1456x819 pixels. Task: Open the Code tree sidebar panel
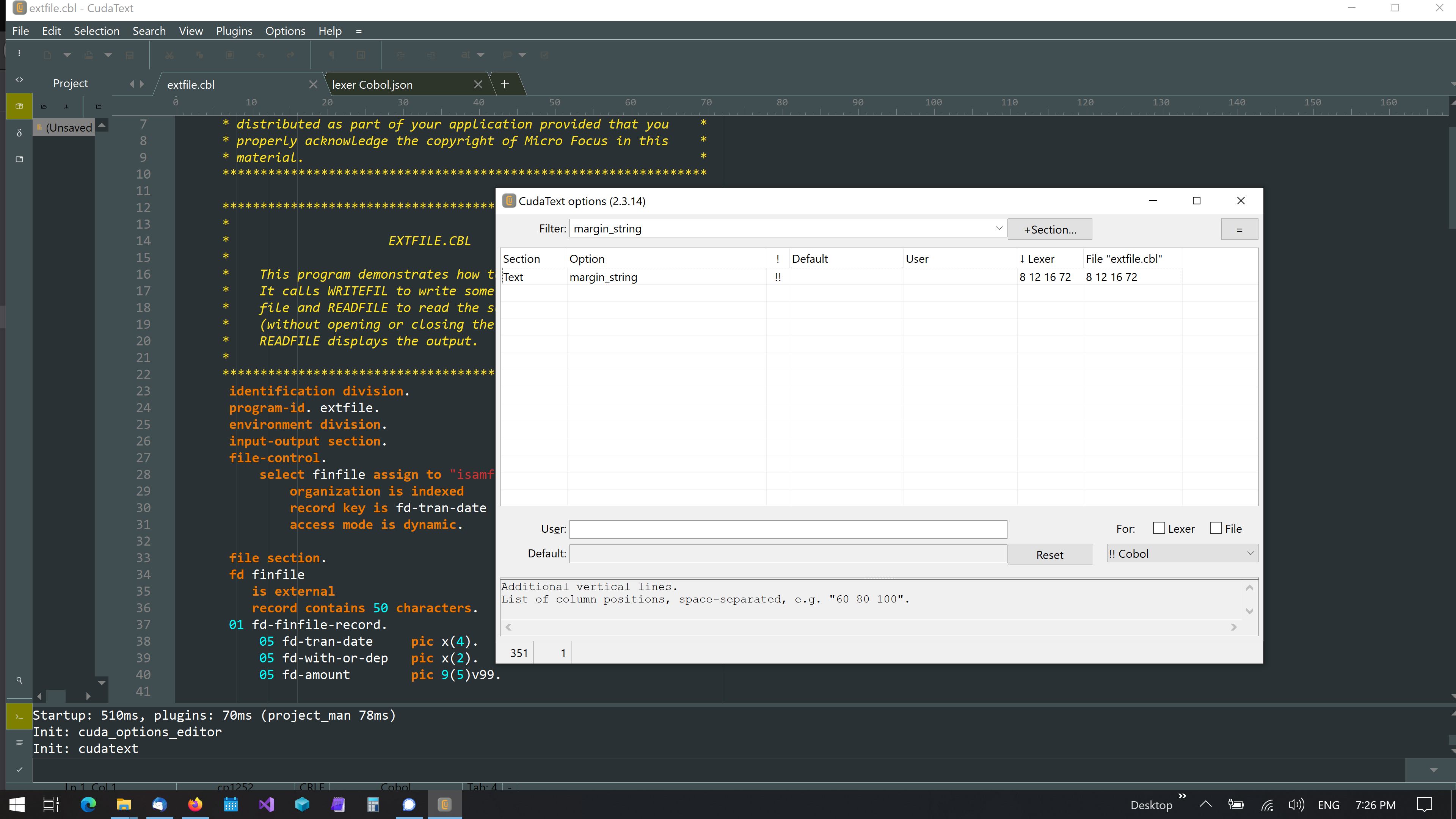click(x=19, y=80)
